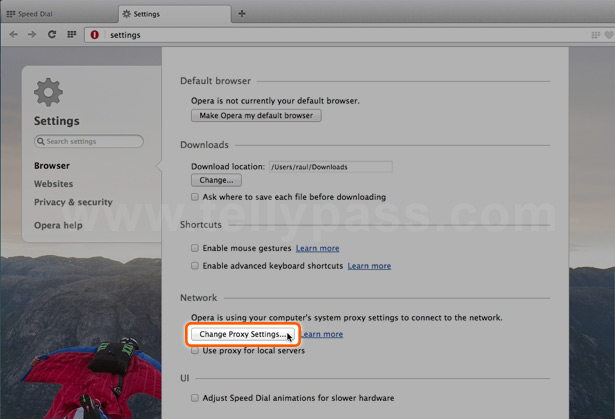Open Speed Dial from toolbar grid icon

point(71,35)
